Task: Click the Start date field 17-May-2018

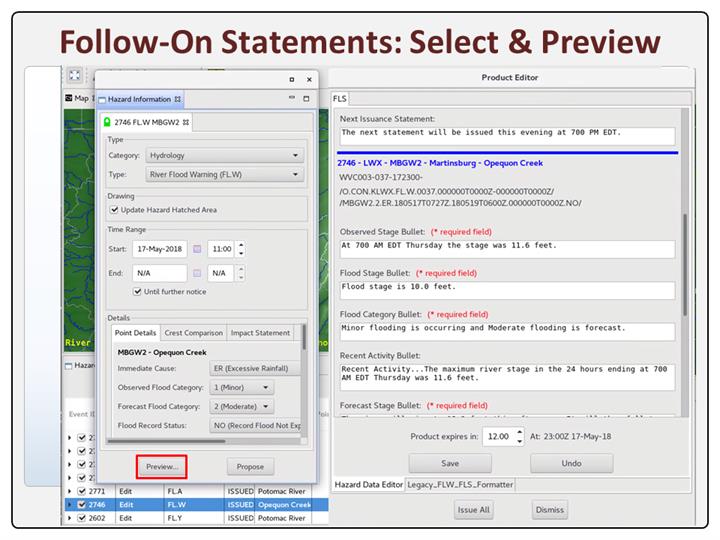Action: tap(160, 249)
